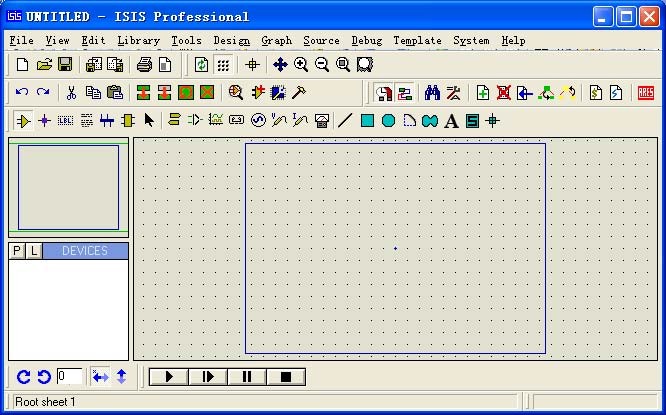The height and width of the screenshot is (415, 666).
Task: Click the Block Copy icon
Action: click(144, 93)
